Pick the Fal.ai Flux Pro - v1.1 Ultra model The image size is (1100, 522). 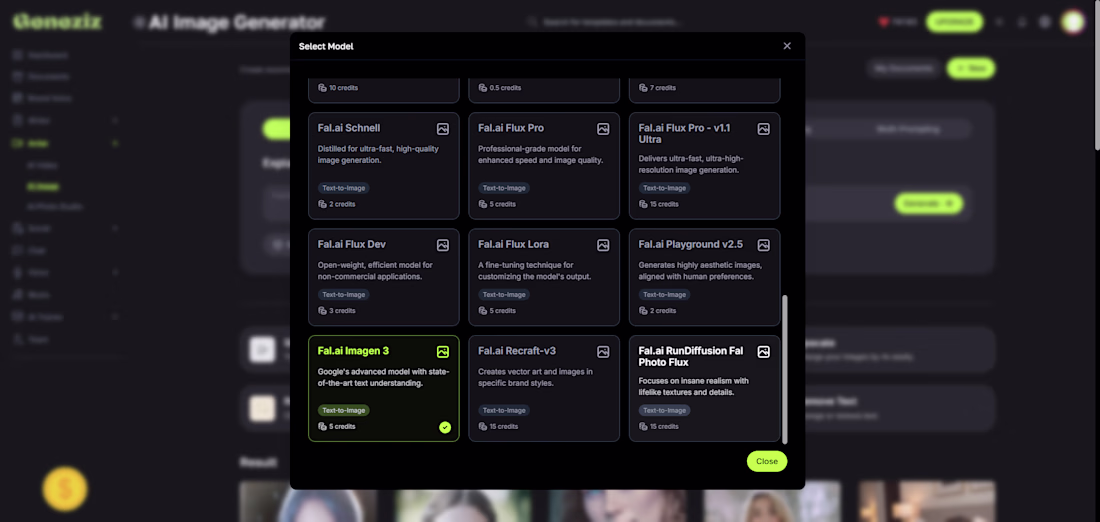704,166
